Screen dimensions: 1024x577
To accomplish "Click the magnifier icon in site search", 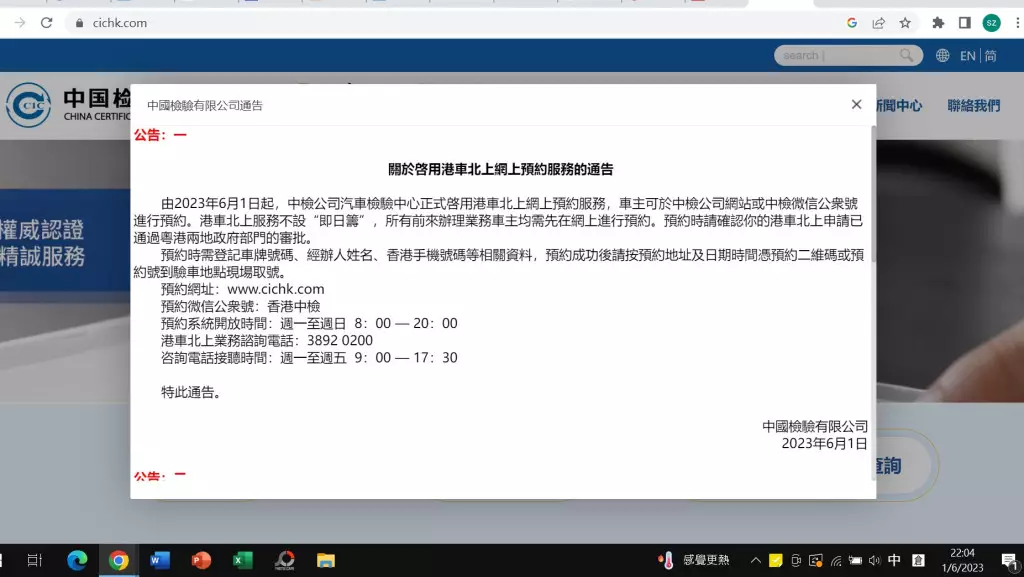I will (906, 56).
